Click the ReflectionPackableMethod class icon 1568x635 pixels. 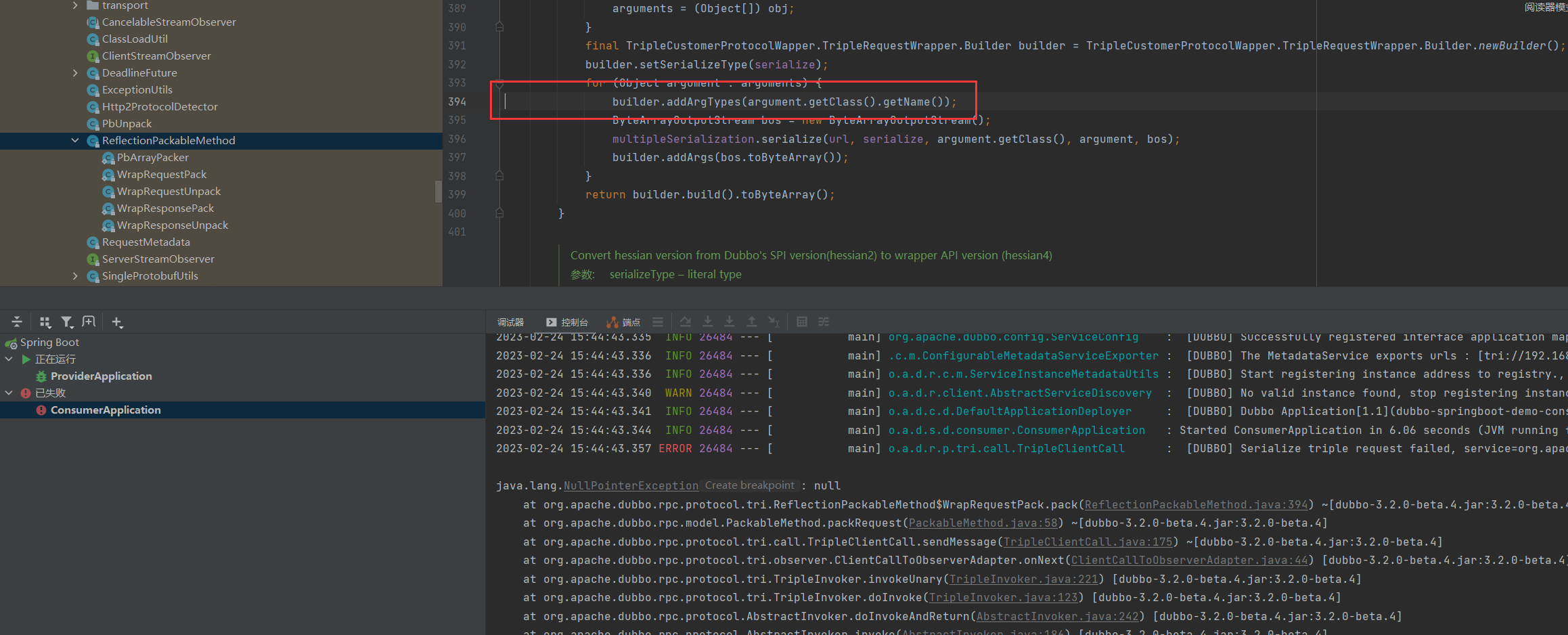click(93, 141)
